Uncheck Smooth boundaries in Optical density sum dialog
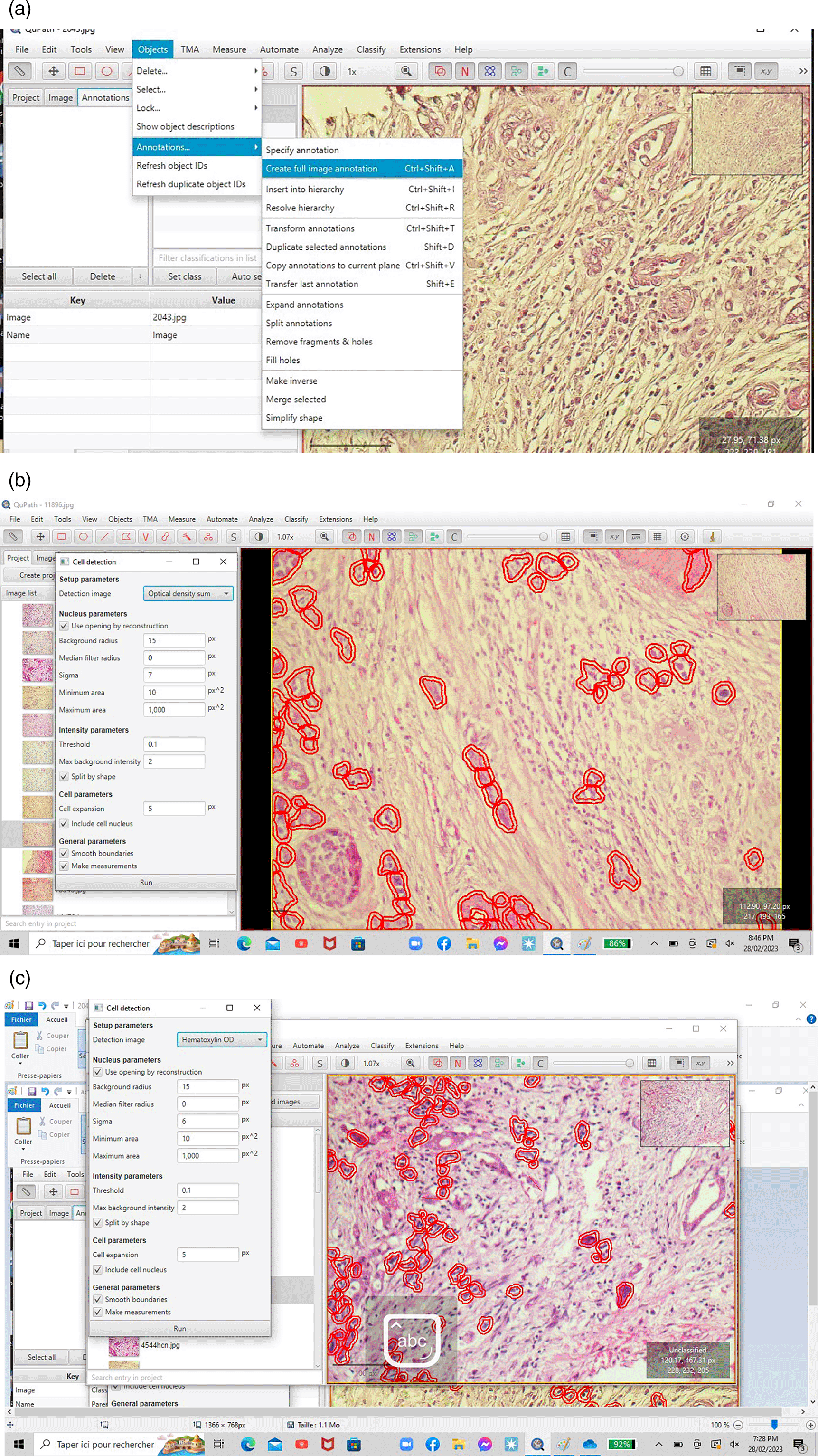 64,854
